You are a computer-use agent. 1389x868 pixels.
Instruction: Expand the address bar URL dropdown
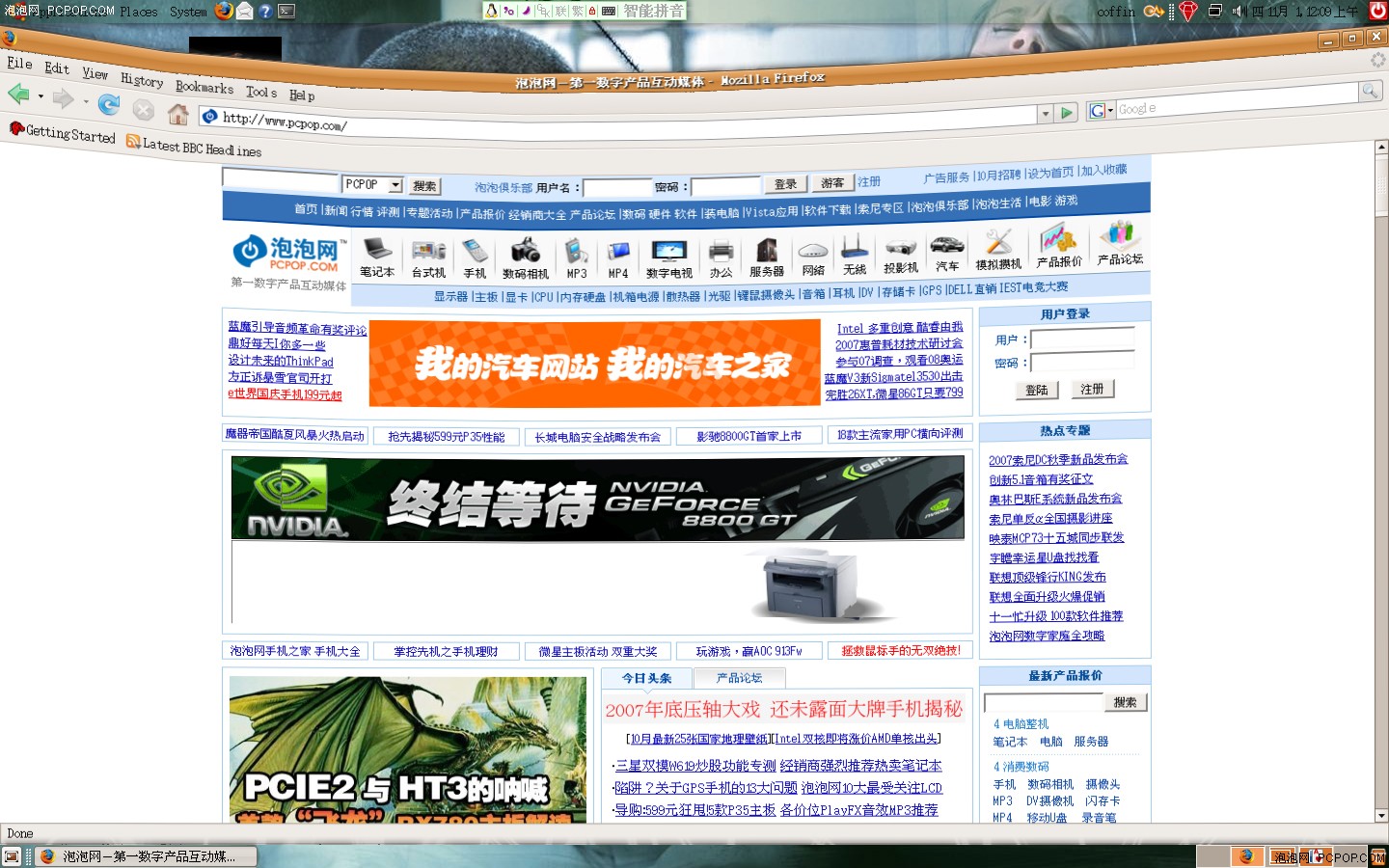[1045, 114]
